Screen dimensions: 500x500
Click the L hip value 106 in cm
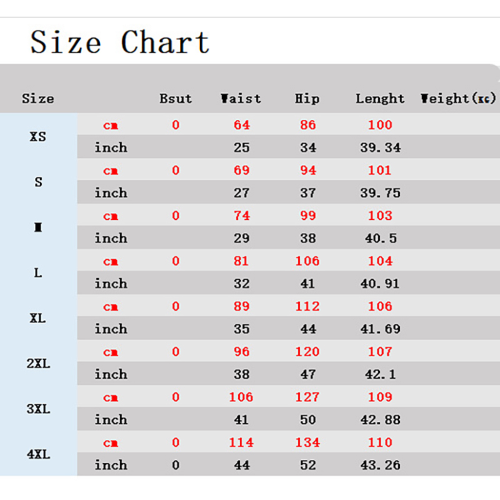point(307,261)
